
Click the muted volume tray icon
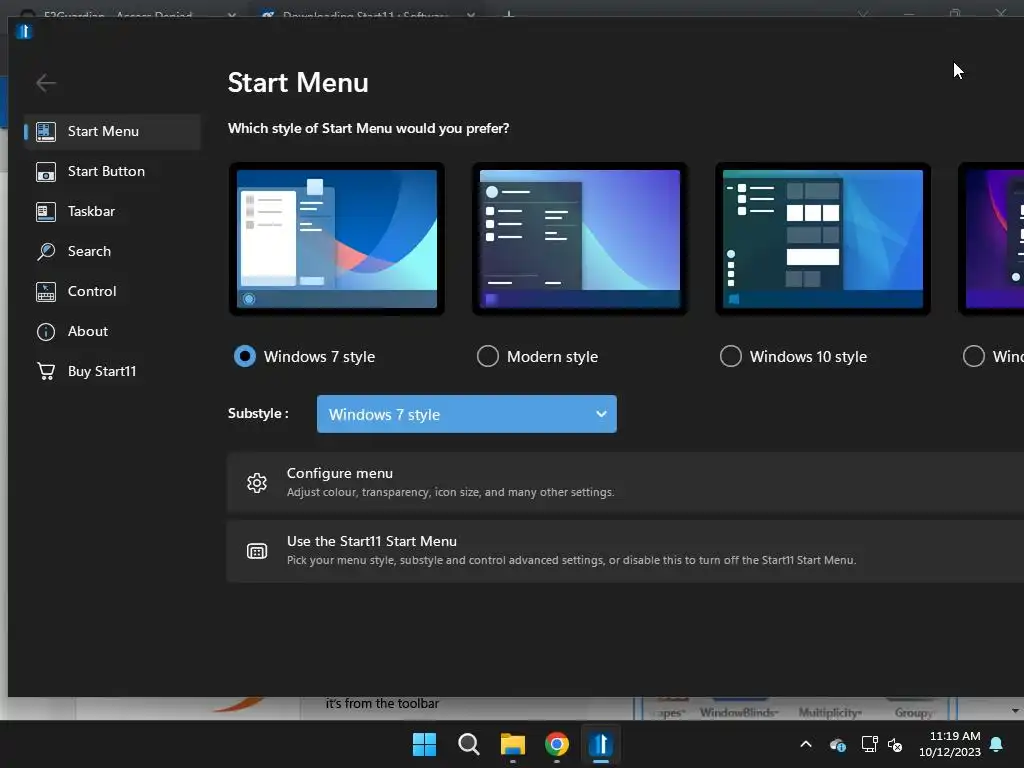pos(895,744)
